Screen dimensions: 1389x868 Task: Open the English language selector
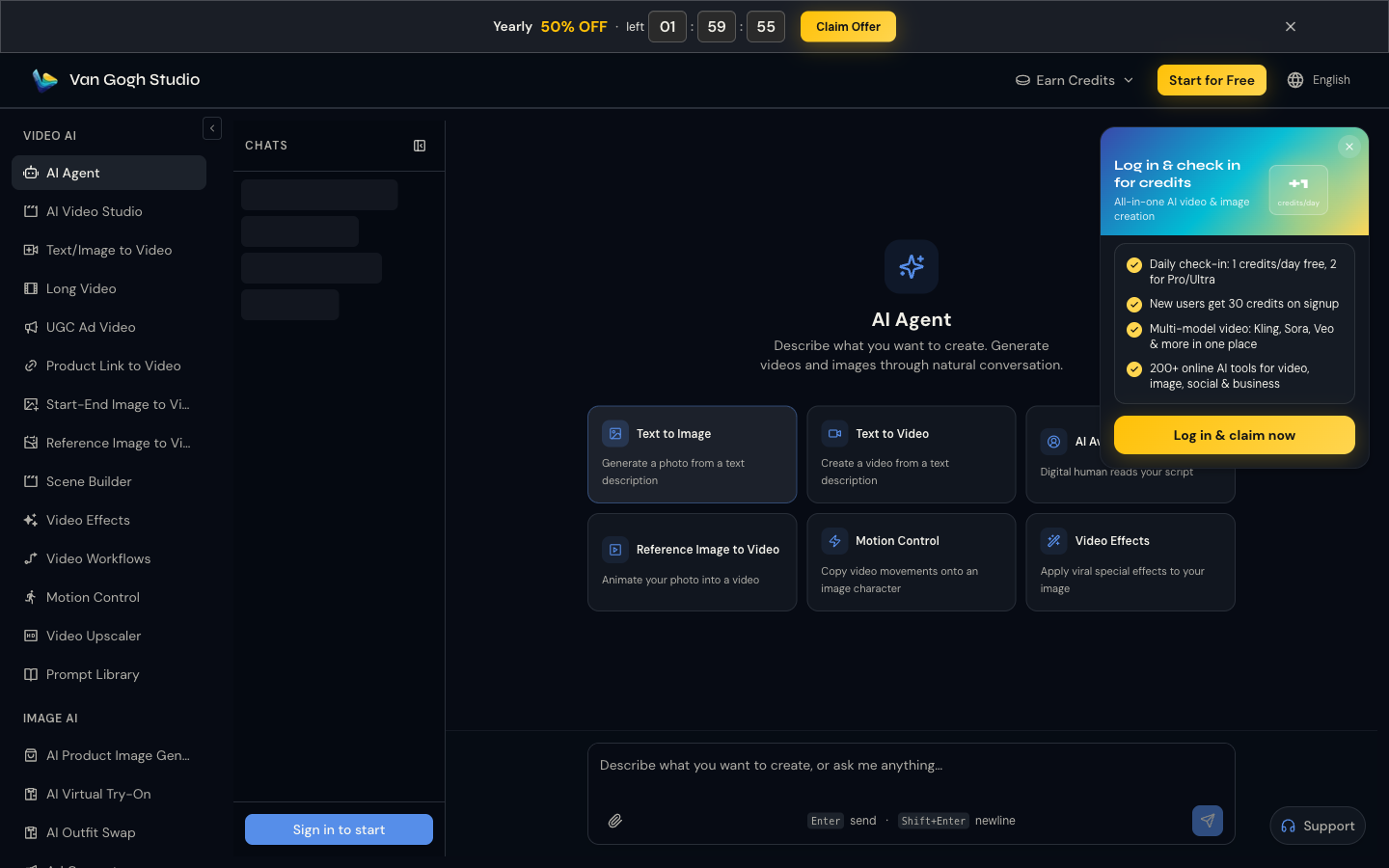point(1319,80)
